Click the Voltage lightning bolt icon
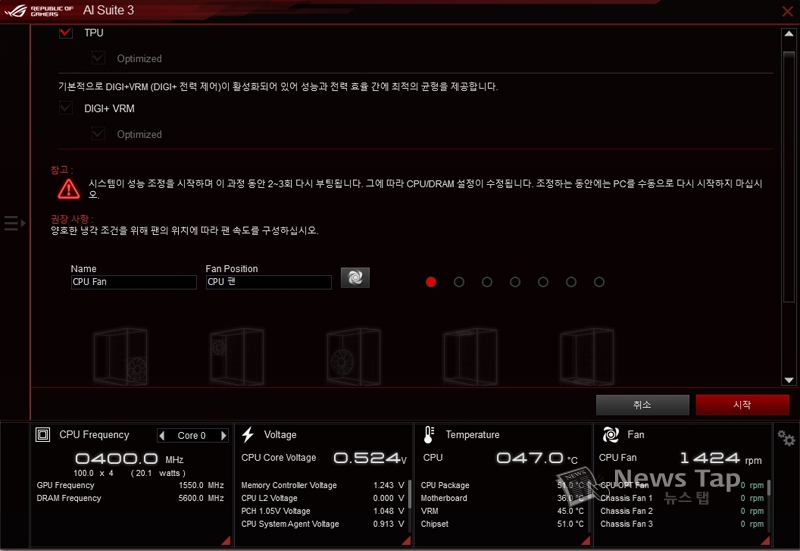Image resolution: width=800 pixels, height=551 pixels. pos(248,435)
